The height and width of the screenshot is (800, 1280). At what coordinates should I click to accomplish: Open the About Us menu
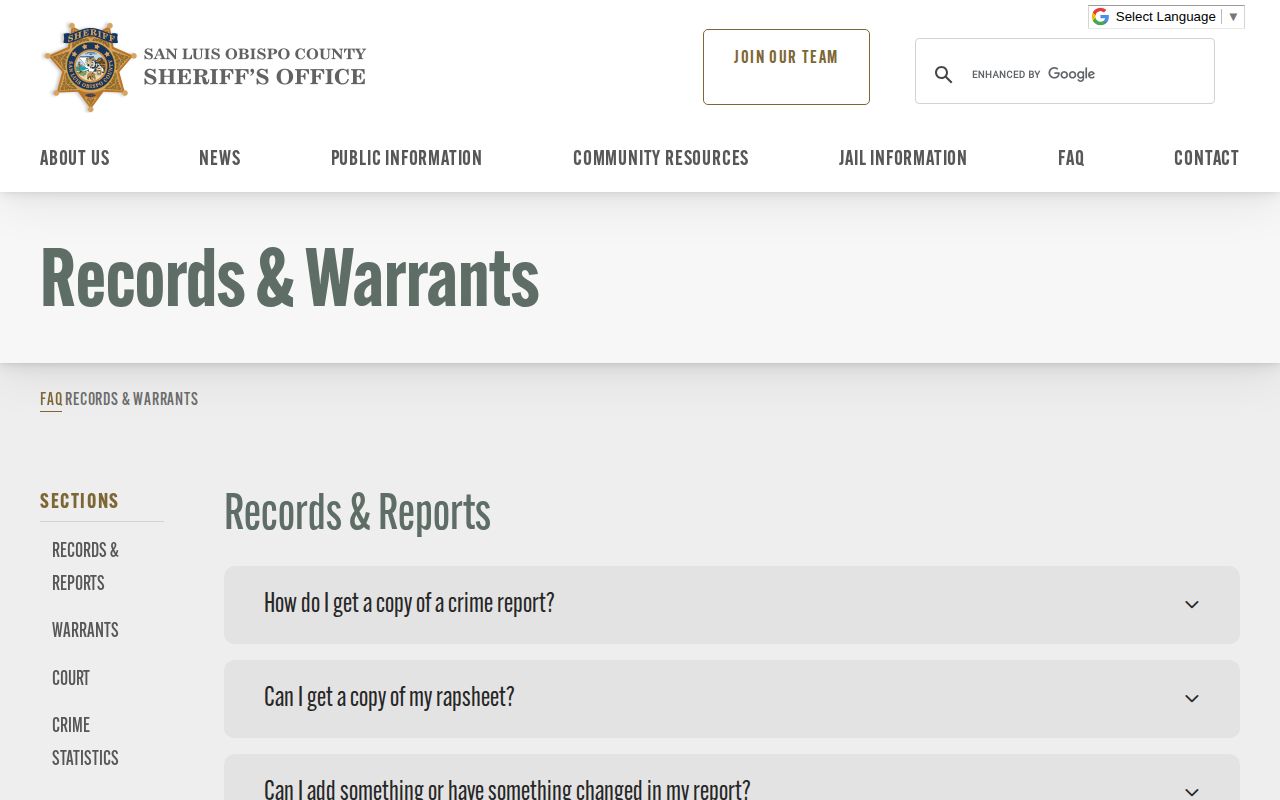(x=75, y=158)
